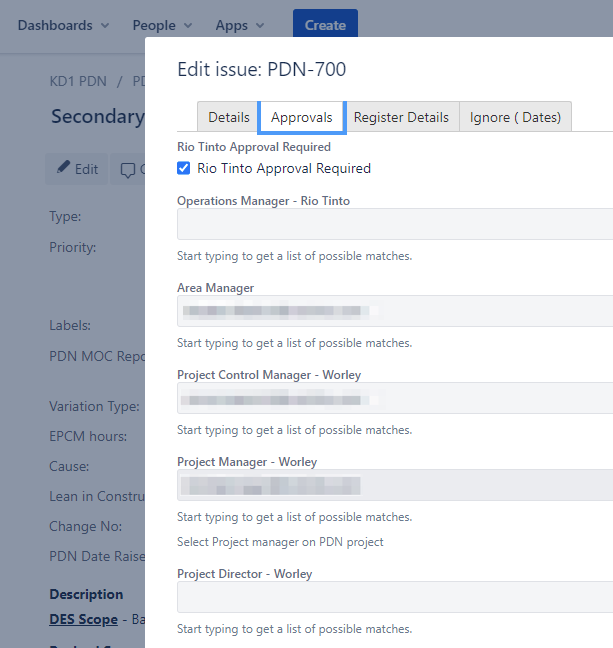The image size is (613, 648).
Task: Switch to the Details tab
Action: [x=229, y=117]
